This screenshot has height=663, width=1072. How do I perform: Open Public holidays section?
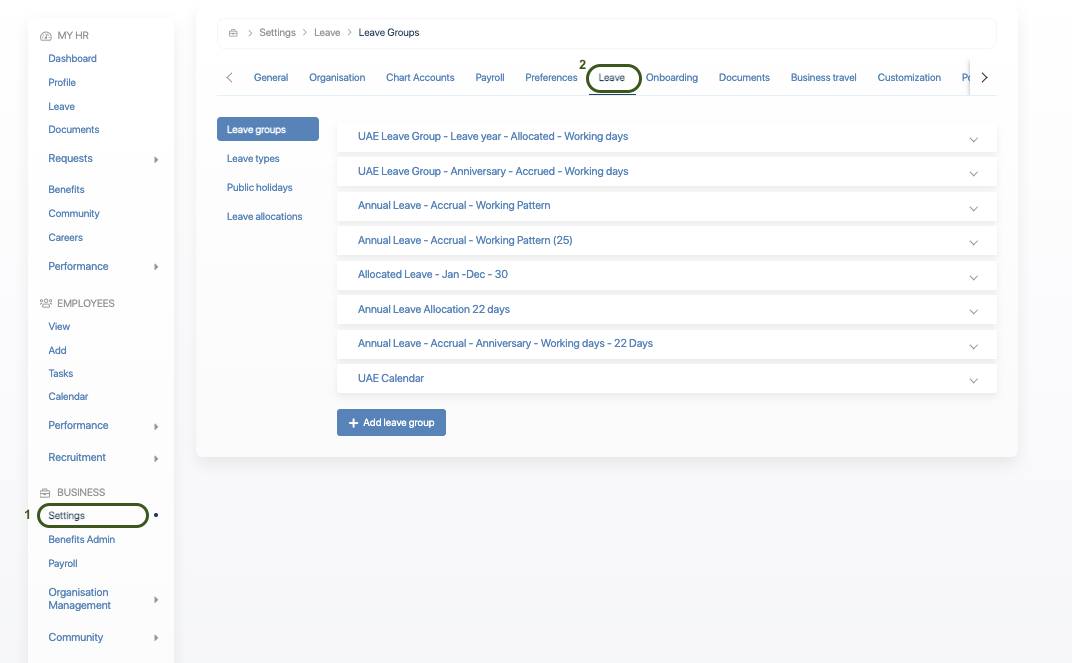(x=259, y=188)
